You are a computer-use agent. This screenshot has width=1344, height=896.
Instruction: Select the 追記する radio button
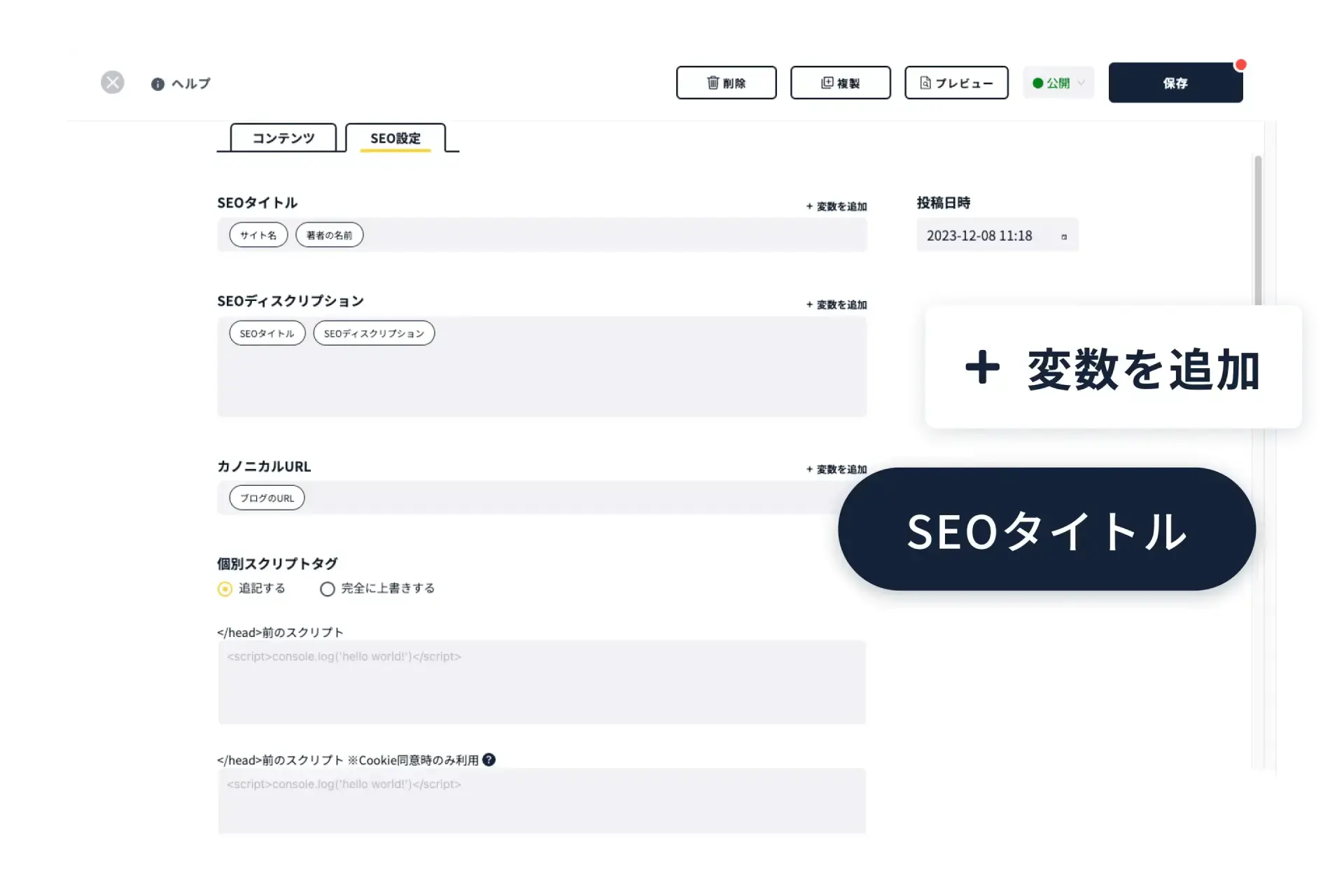(x=225, y=589)
